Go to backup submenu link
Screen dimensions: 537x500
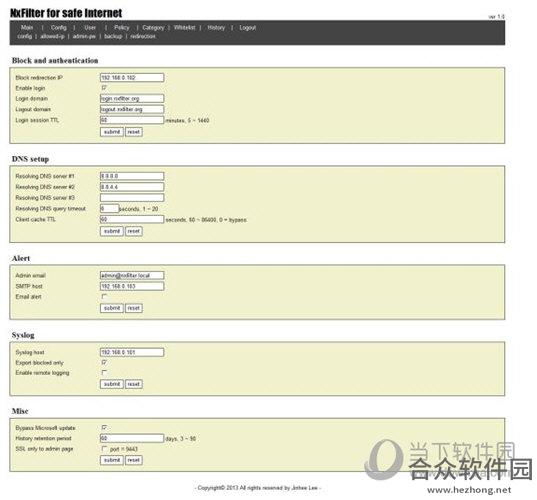[x=113, y=36]
